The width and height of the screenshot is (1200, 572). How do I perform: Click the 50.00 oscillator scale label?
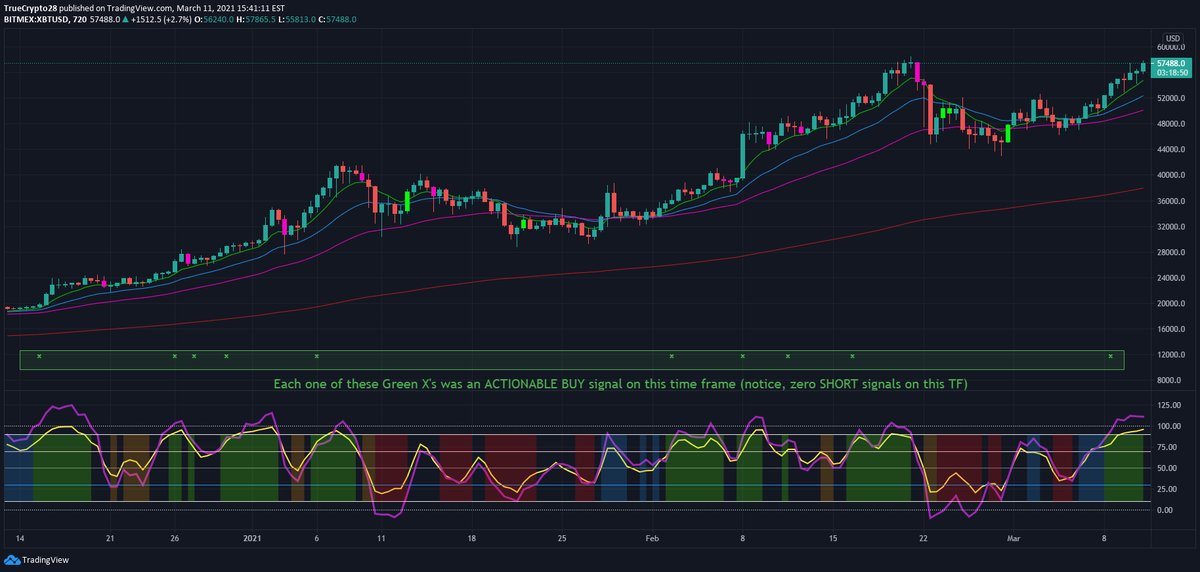click(x=1169, y=468)
